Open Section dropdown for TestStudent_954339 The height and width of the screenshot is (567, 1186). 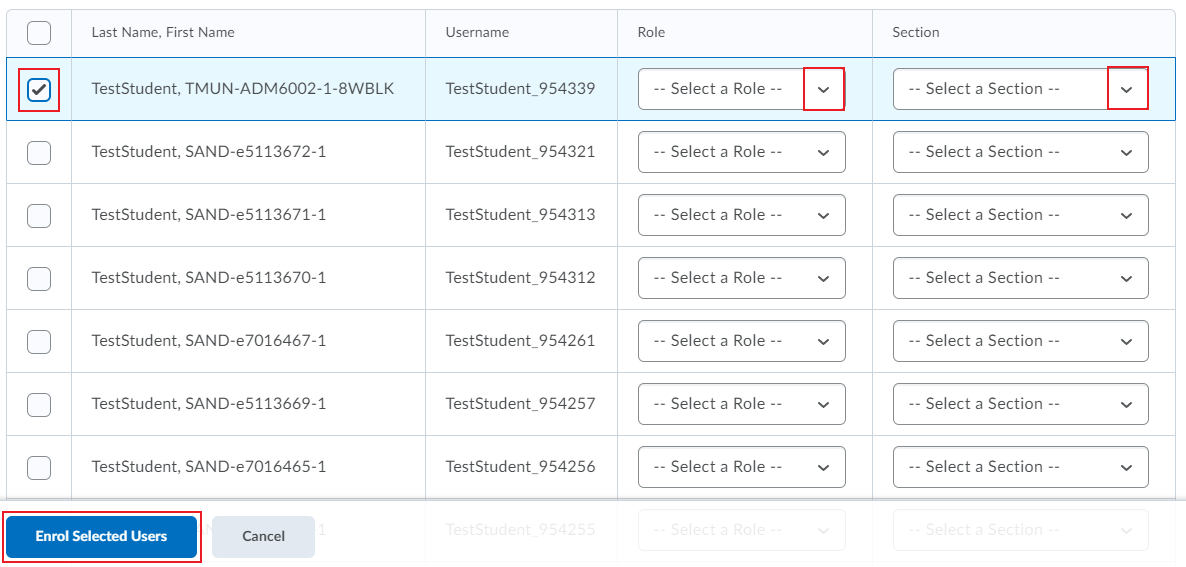[x=1020, y=89]
